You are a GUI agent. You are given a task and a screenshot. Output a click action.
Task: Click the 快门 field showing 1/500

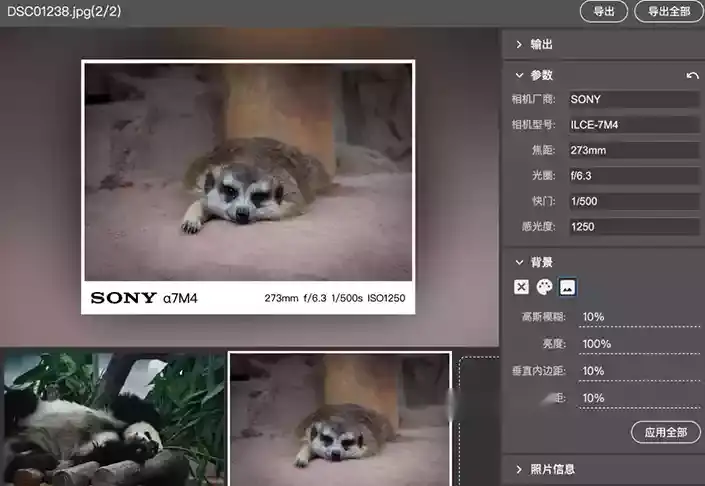pyautogui.click(x=633, y=202)
